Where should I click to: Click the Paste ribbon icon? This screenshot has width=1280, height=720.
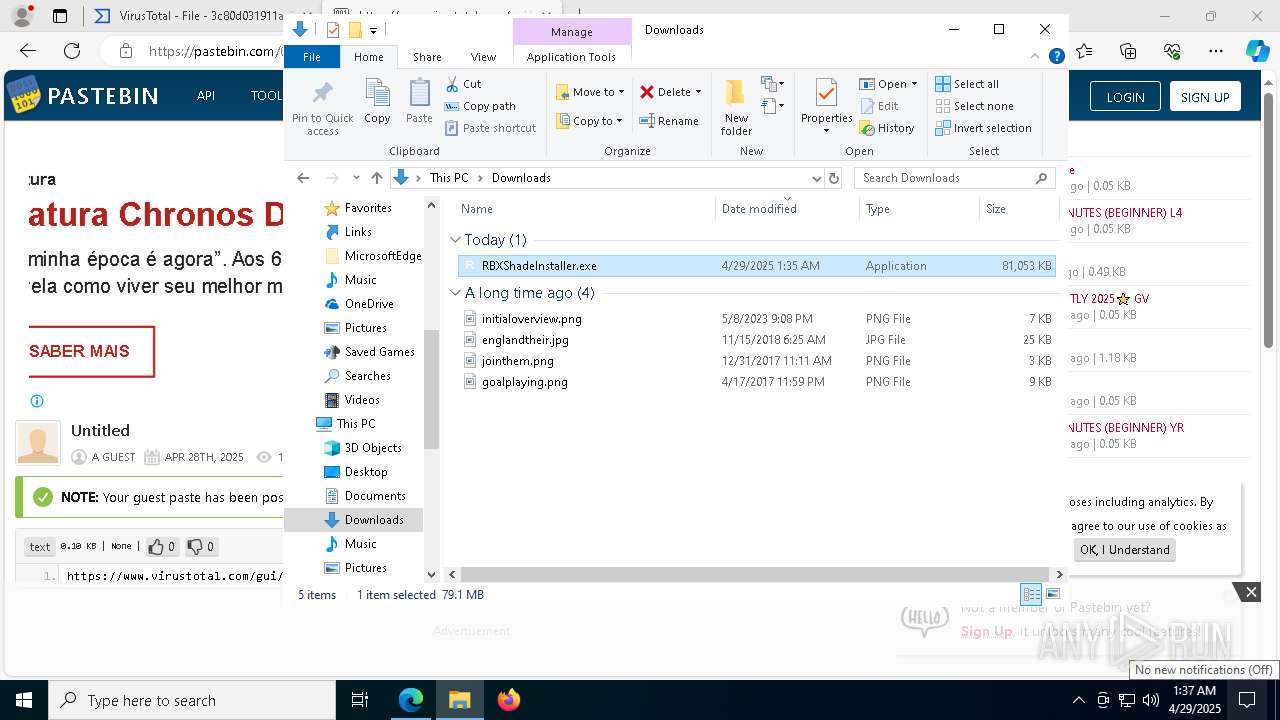(x=419, y=102)
